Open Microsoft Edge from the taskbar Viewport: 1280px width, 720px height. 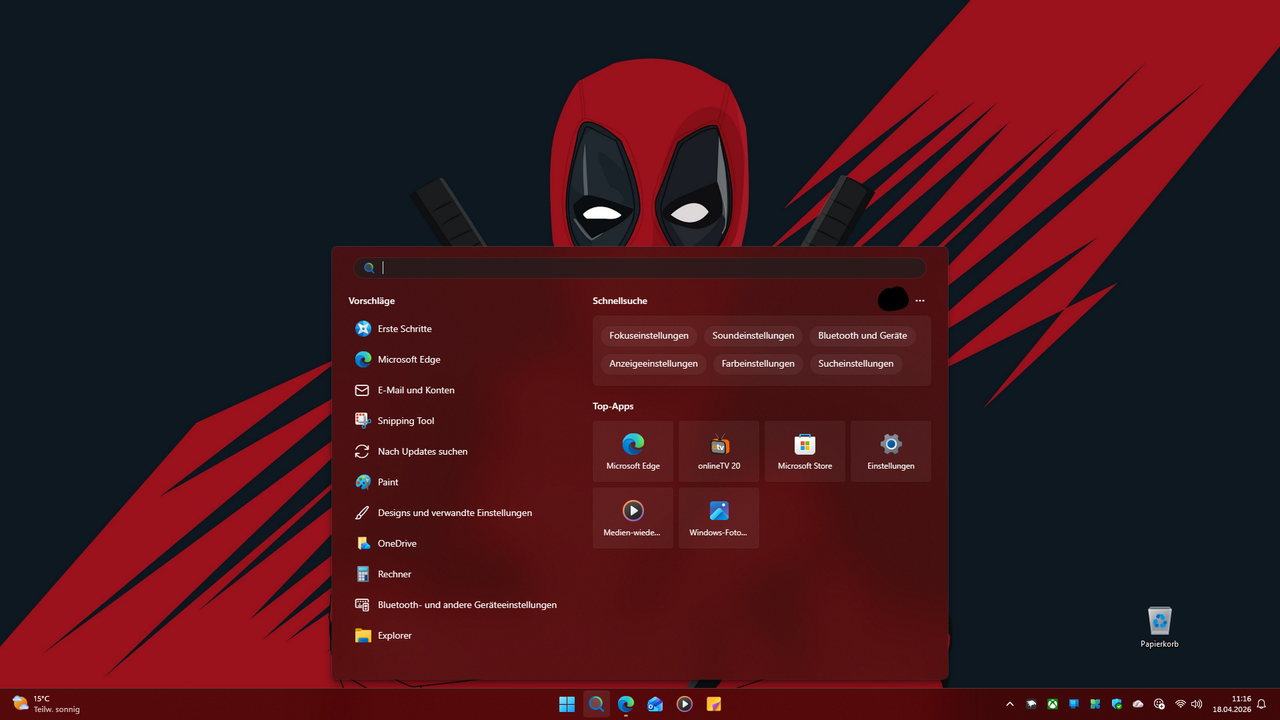point(626,704)
